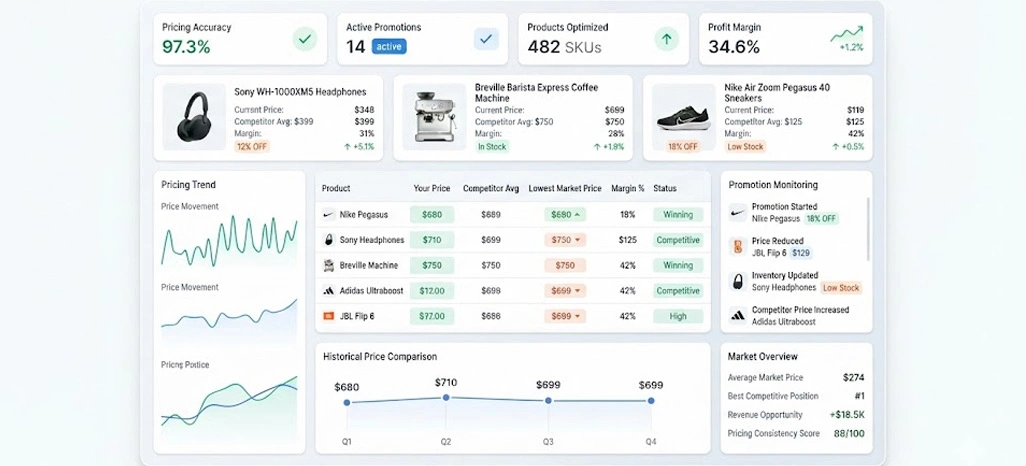Click the Average Market Price value $274
This screenshot has width=1026, height=466.
click(x=853, y=378)
